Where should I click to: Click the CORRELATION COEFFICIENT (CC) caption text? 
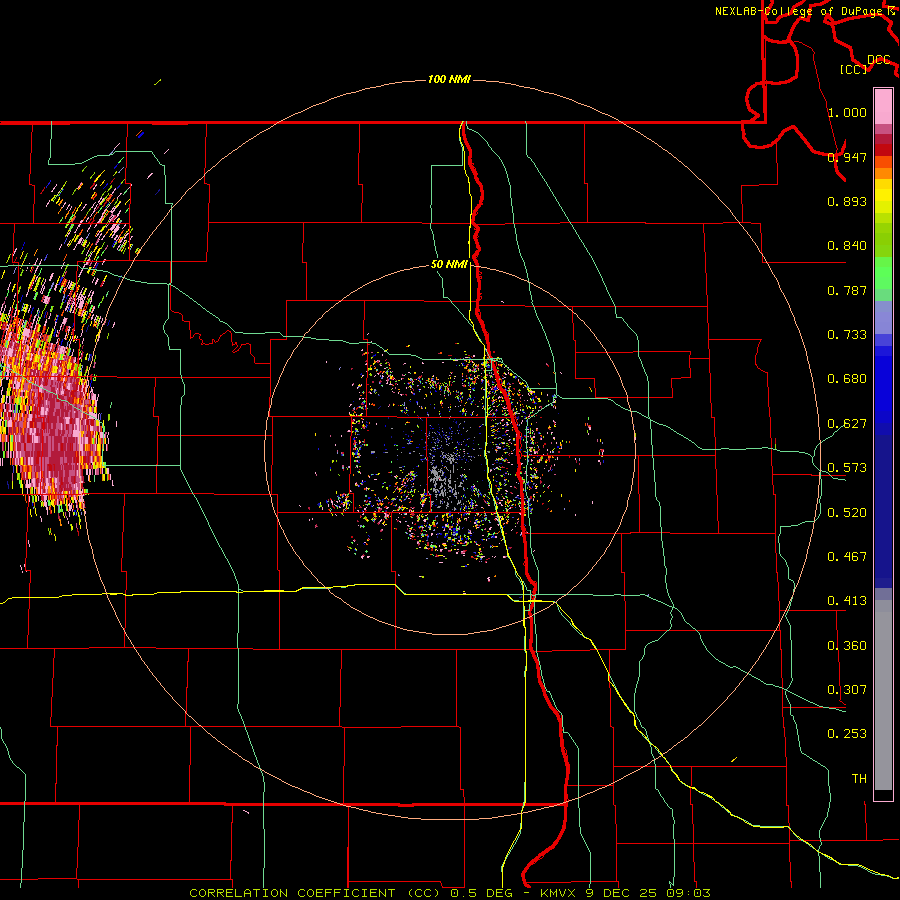pos(315,893)
